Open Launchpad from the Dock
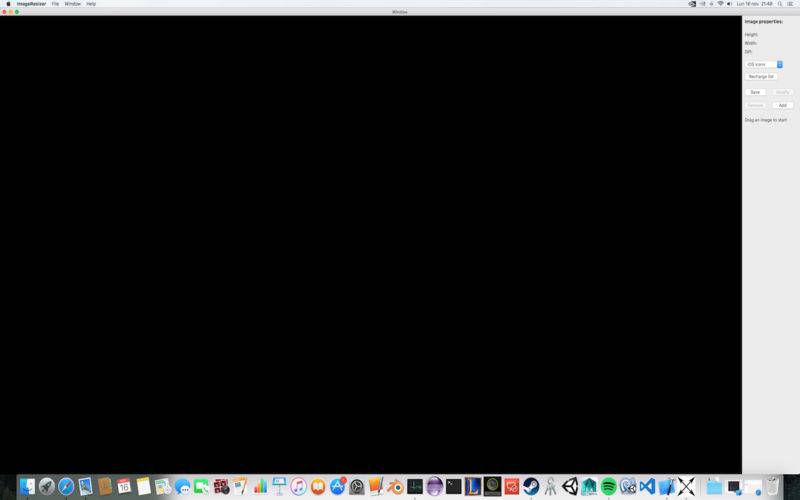Image resolution: width=800 pixels, height=500 pixels. [46, 486]
